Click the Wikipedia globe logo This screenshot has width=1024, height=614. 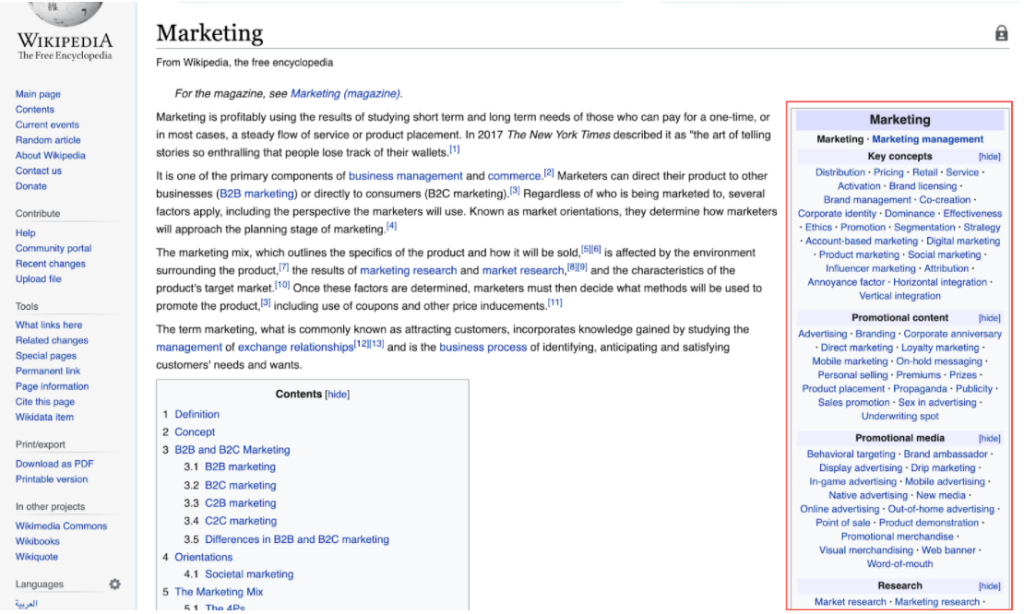(x=65, y=13)
